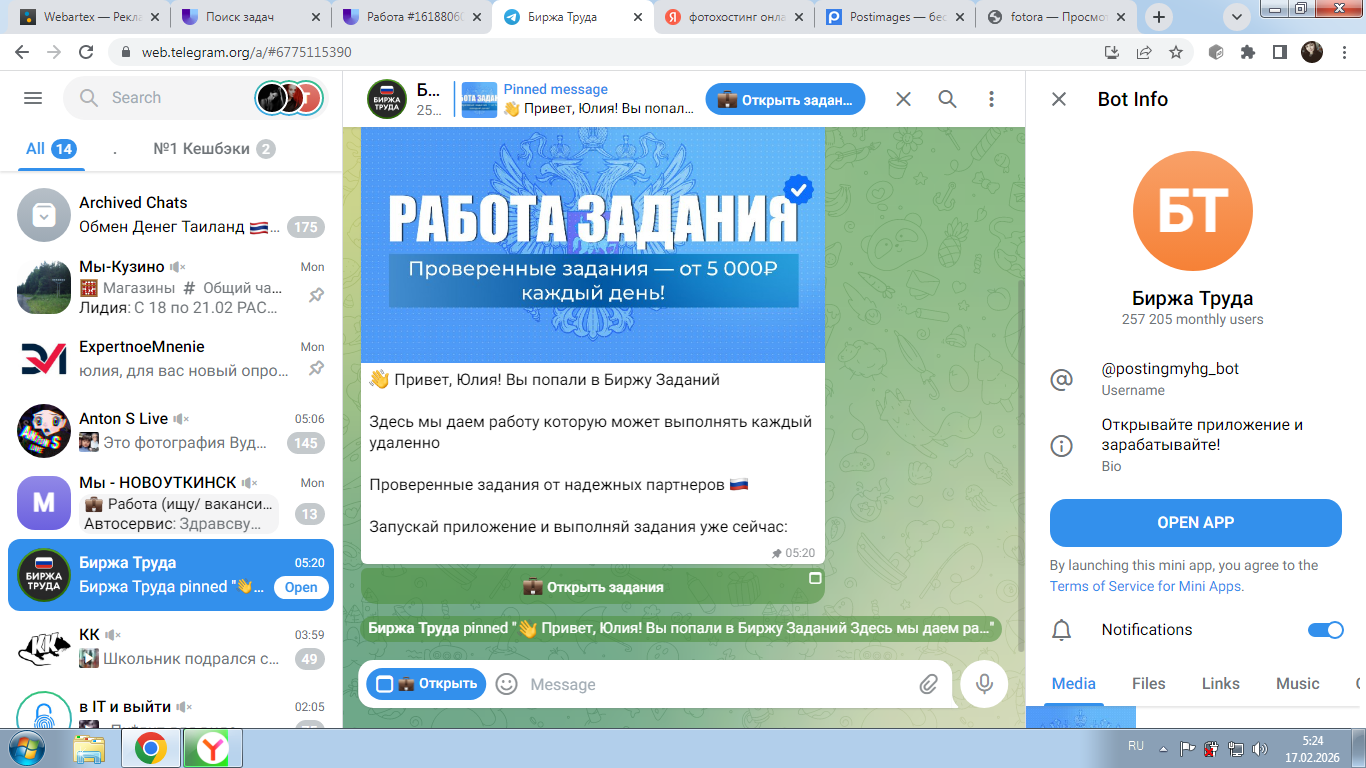Viewport: 1366px width, 768px height.
Task: Select the Links tab in Bot Info
Action: coord(1221,684)
